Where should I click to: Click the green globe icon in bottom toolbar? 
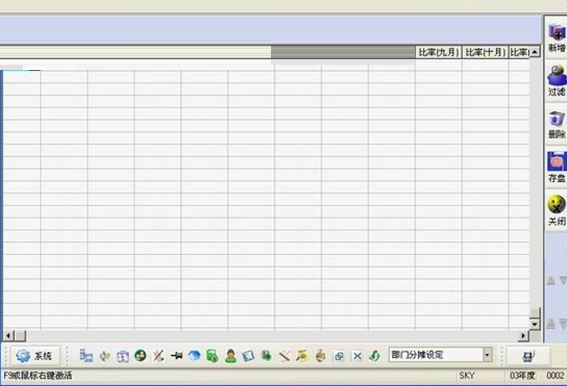[140, 356]
